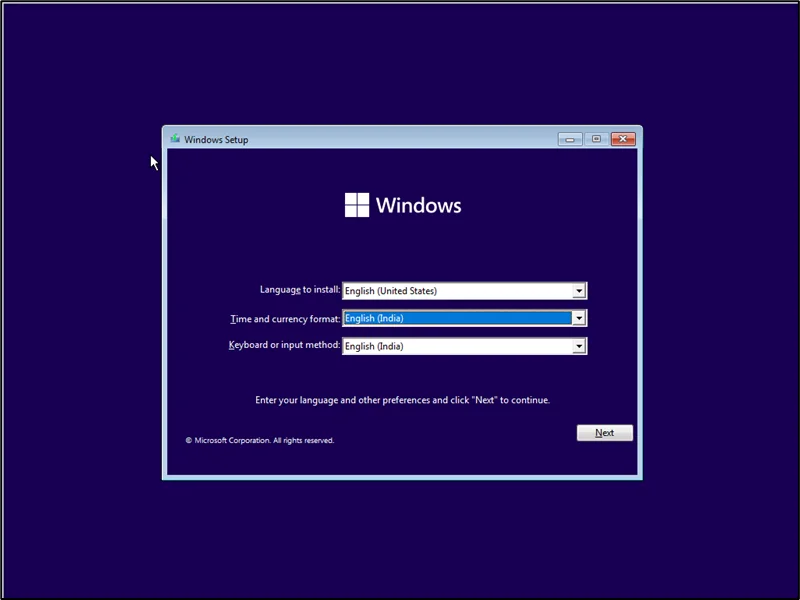Maximize the Windows Setup window
This screenshot has height=600, width=800.
coord(596,139)
